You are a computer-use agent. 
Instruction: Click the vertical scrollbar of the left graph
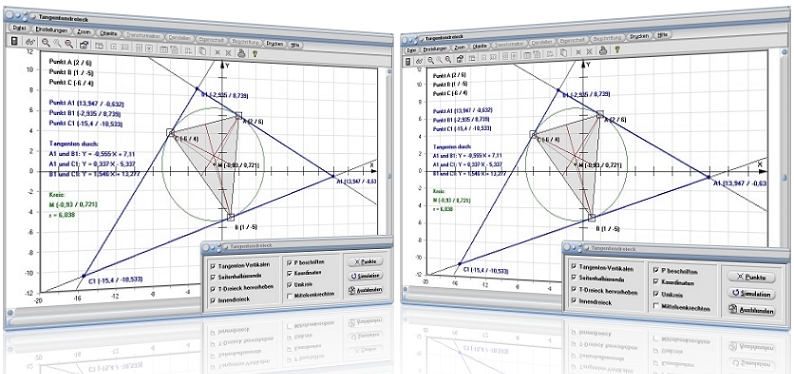[388, 152]
